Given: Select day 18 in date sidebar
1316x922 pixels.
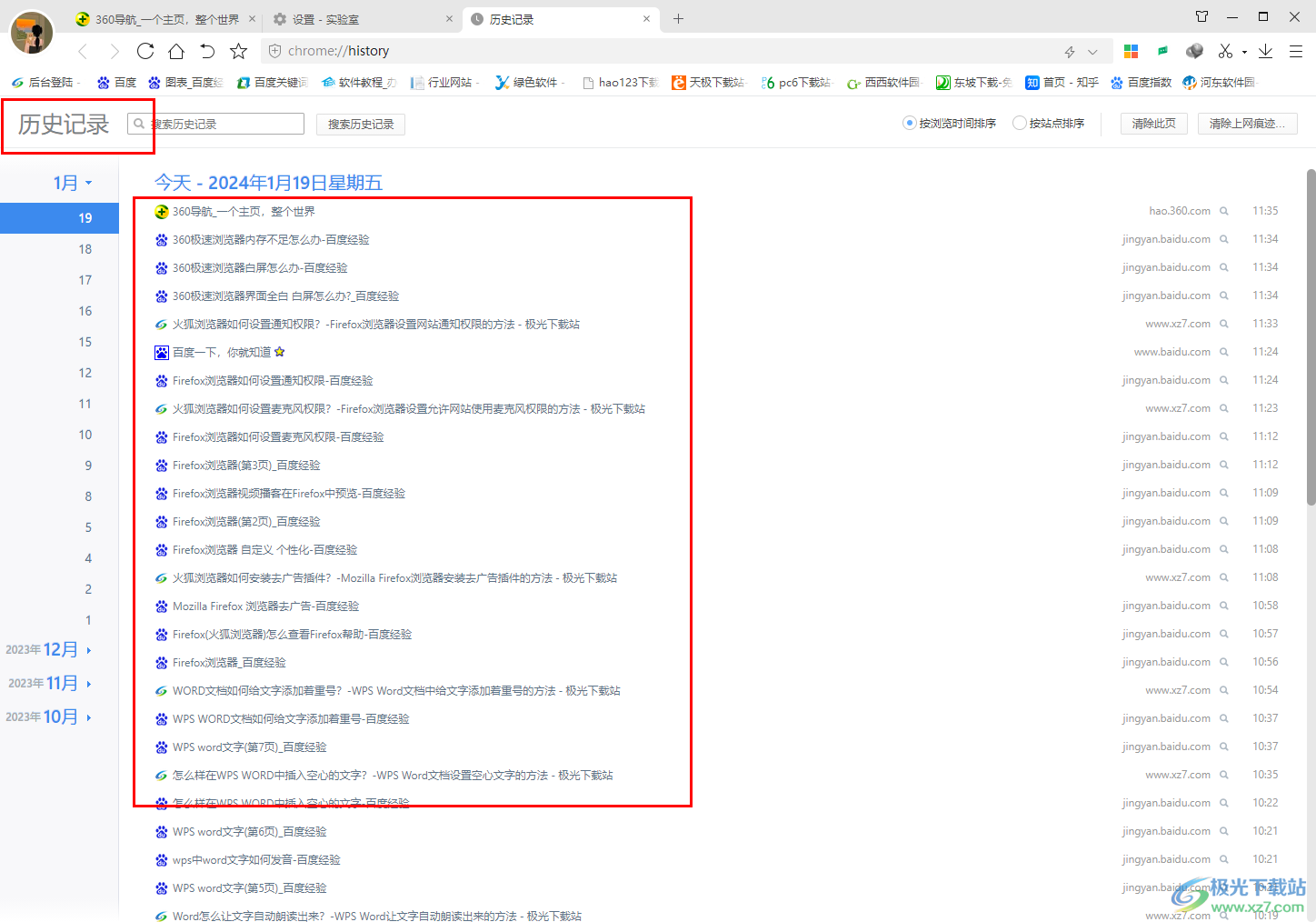Looking at the screenshot, I should pyautogui.click(x=85, y=249).
